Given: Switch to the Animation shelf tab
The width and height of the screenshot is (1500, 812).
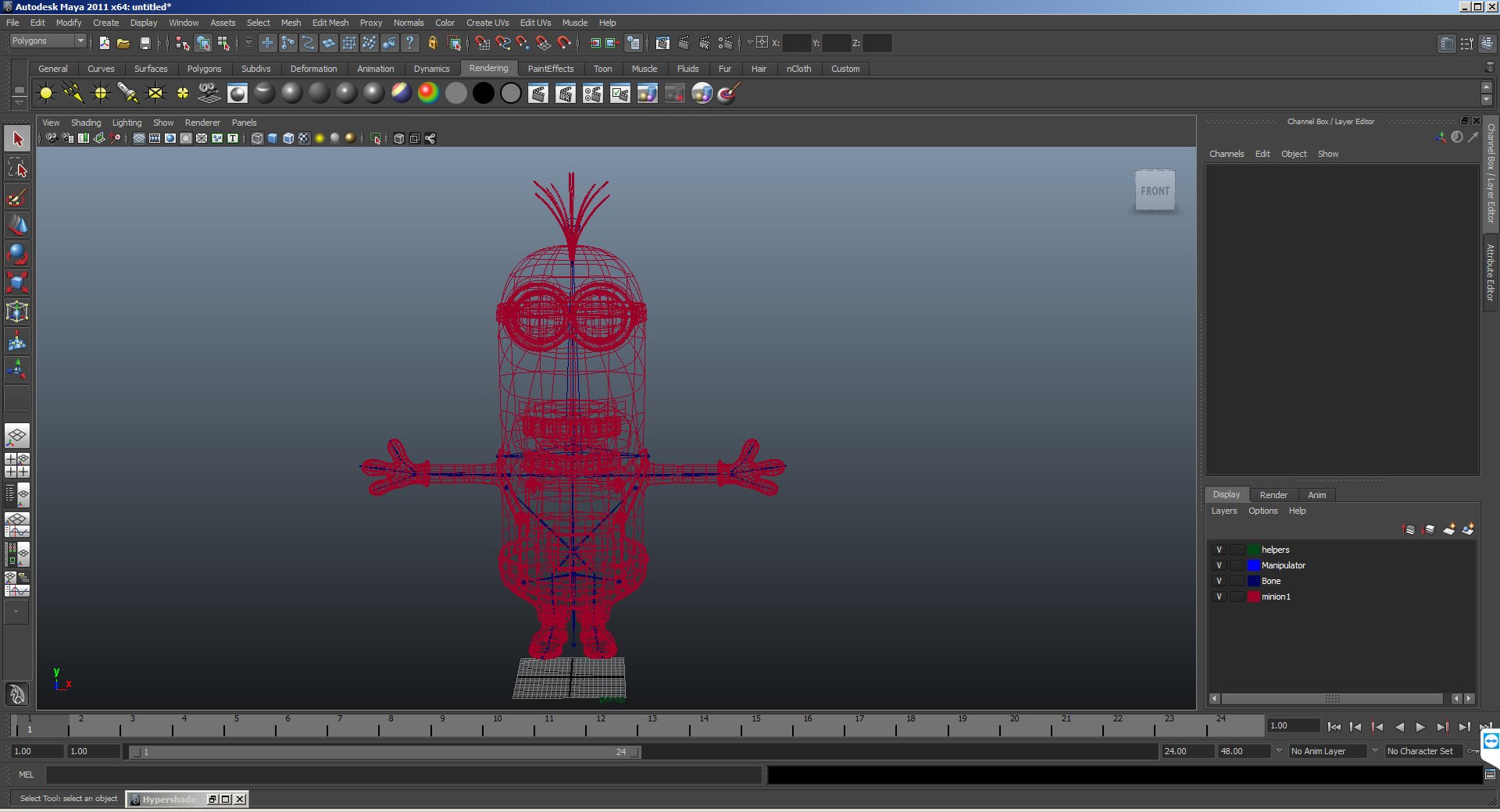Looking at the screenshot, I should tap(375, 69).
